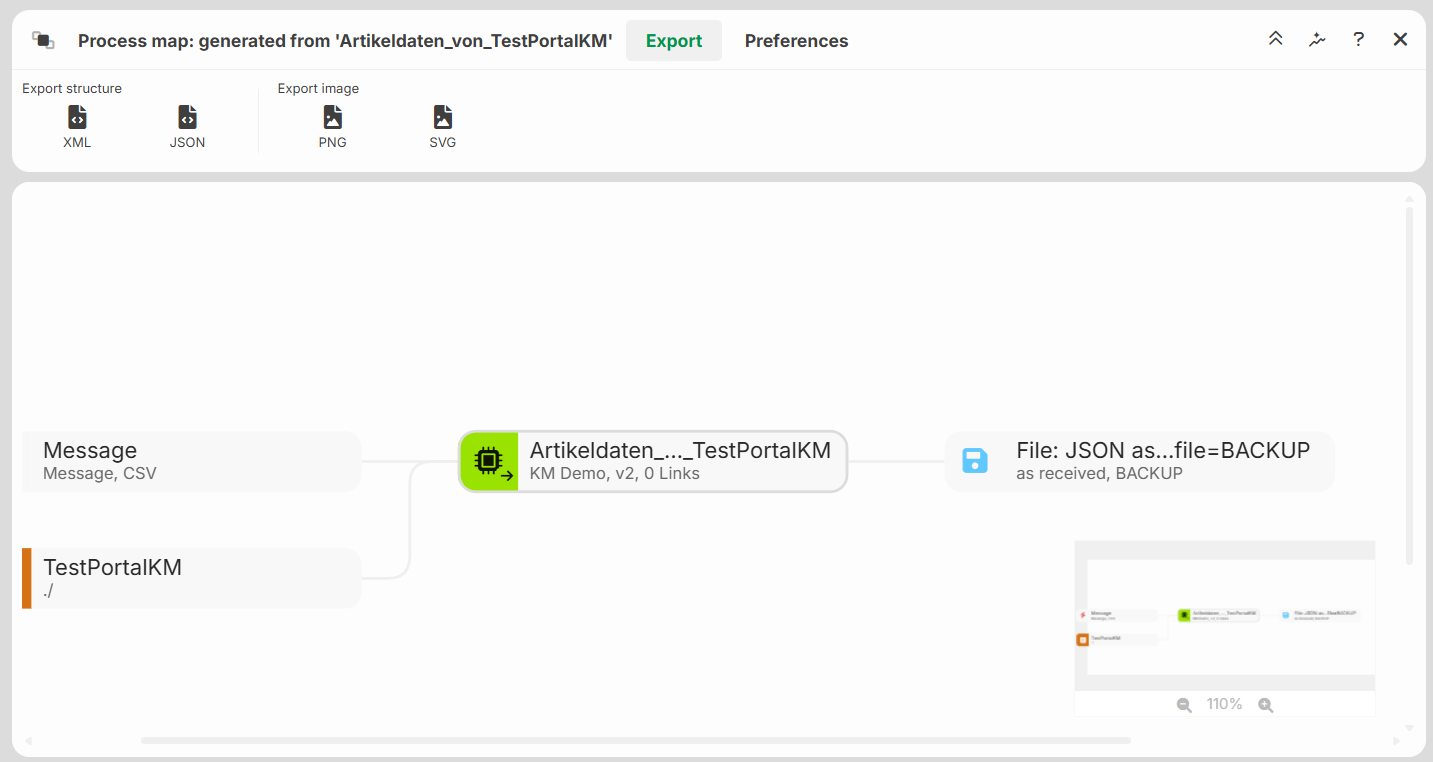The height and width of the screenshot is (762, 1433).
Task: Click 'KM Demo, v2, 0 Links' text
Action: (615, 474)
